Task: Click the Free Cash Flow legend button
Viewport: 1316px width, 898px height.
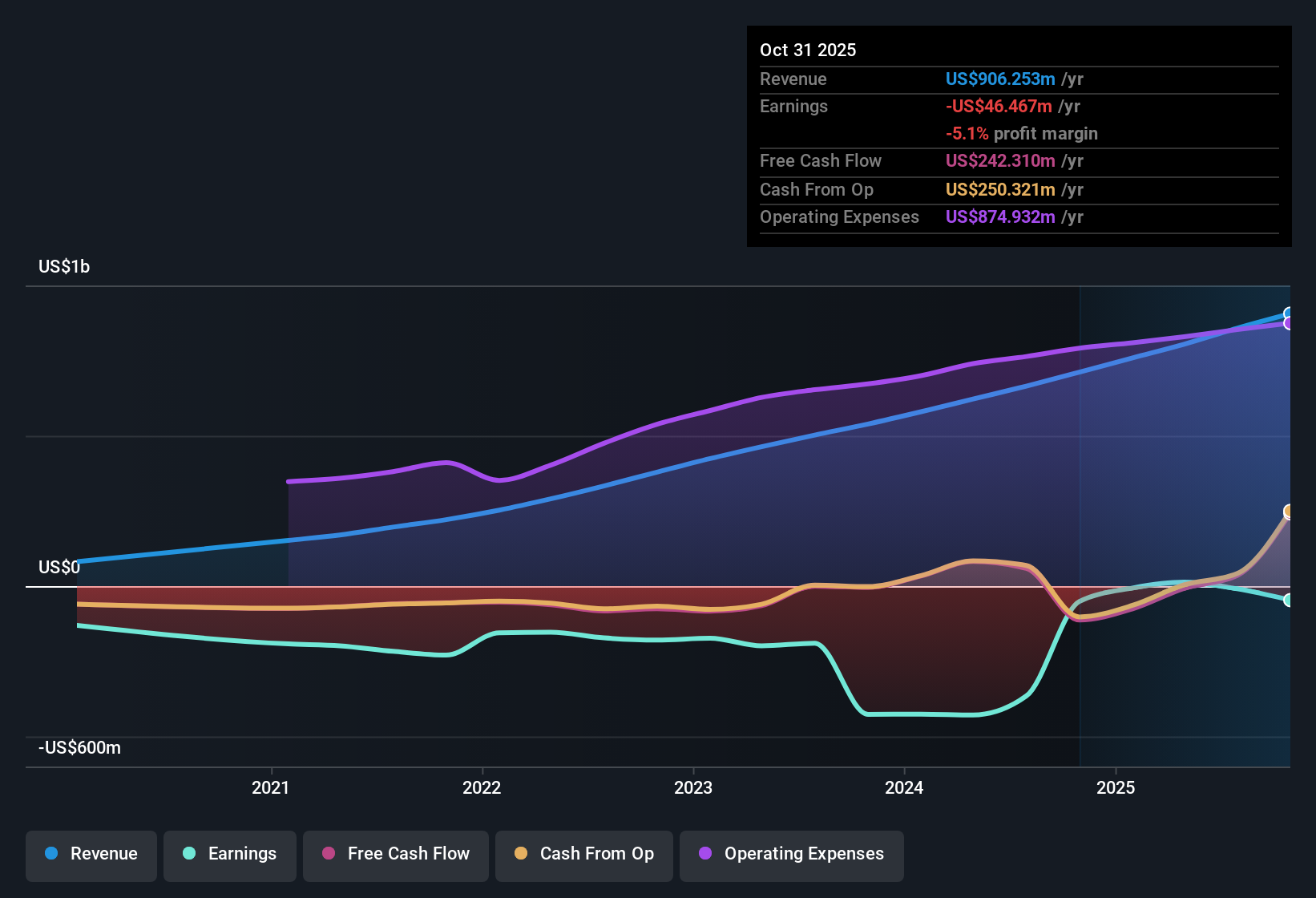Action: pos(395,854)
